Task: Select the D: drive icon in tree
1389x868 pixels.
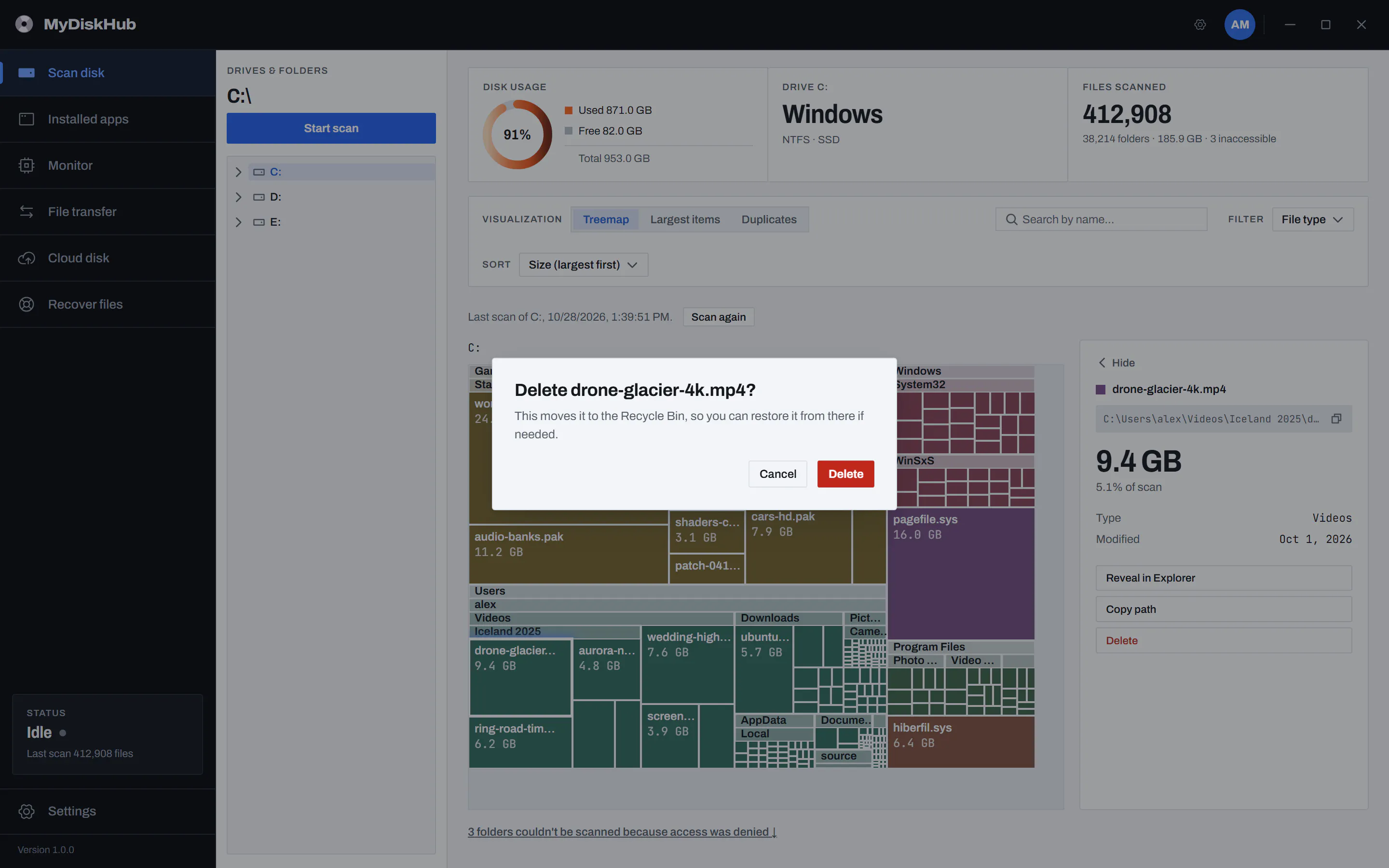Action: pos(259,197)
